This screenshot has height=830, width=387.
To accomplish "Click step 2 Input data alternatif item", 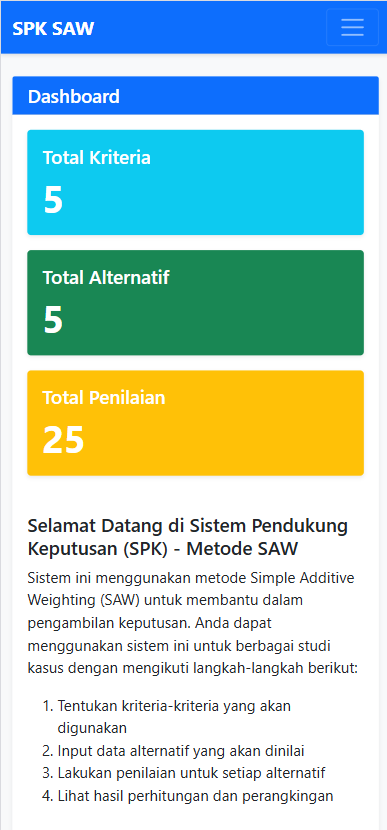I will tap(174, 751).
